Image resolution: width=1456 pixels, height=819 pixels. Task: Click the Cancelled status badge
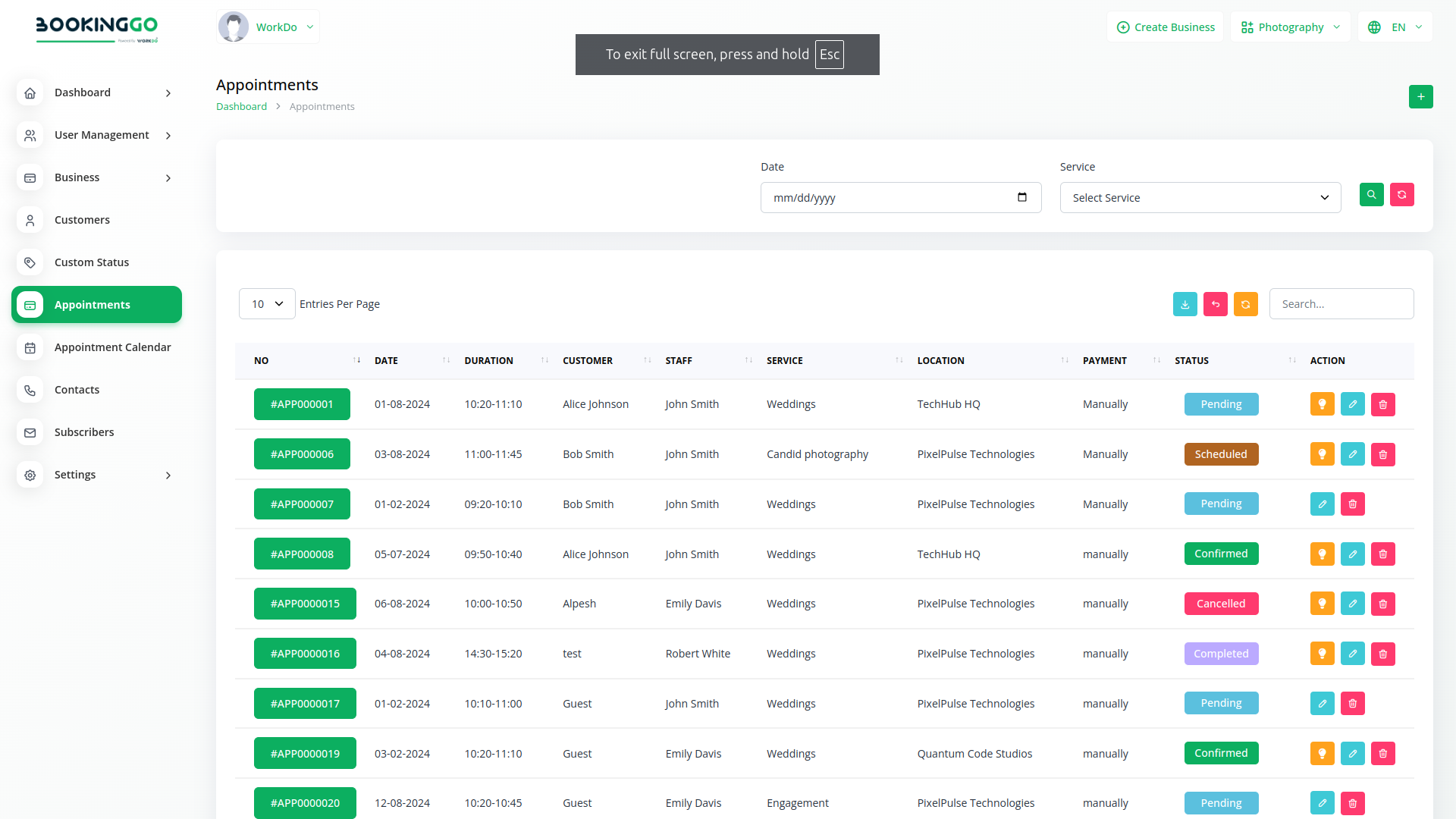[1221, 604]
